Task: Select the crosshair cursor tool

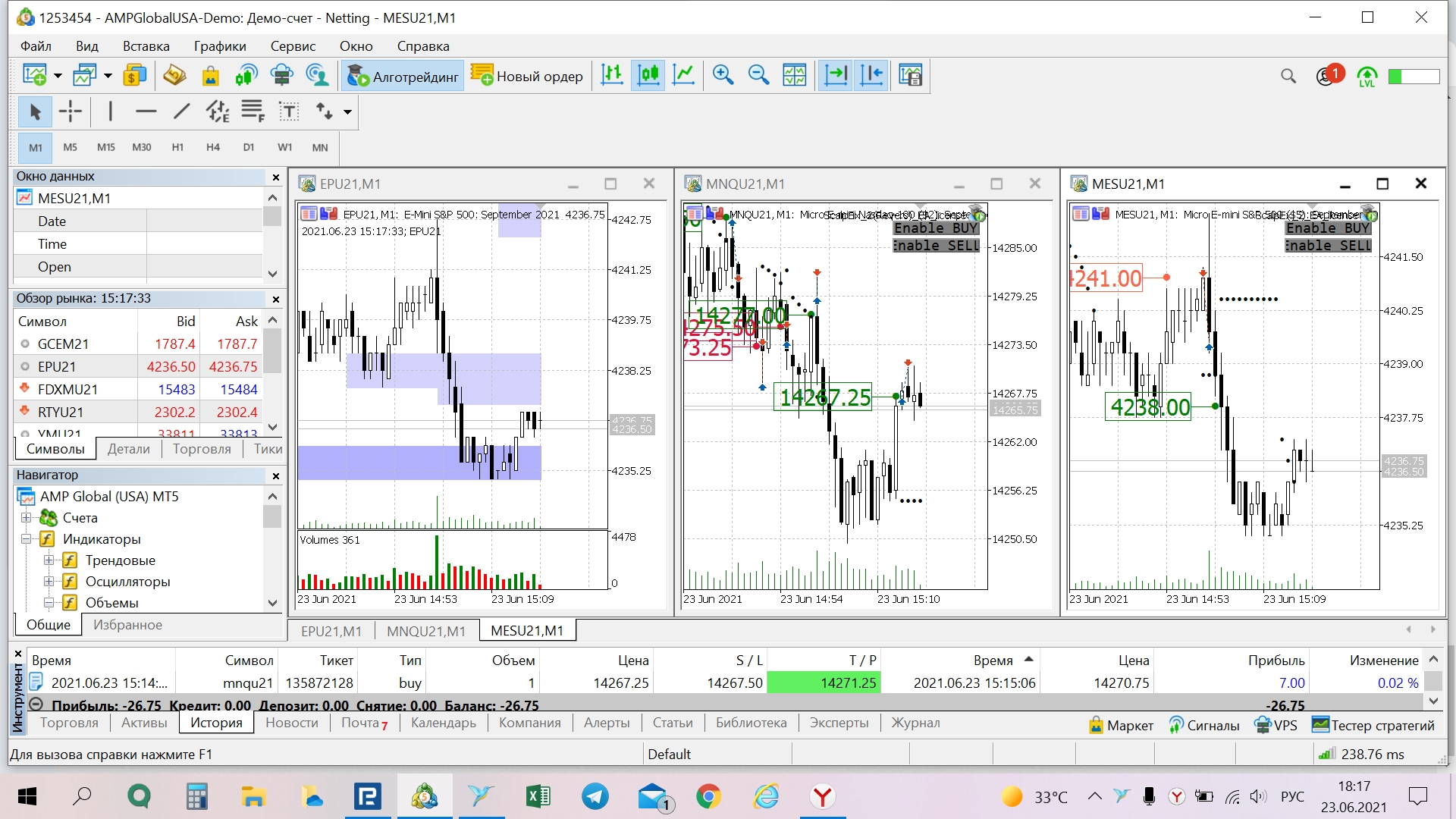Action: pos(71,111)
